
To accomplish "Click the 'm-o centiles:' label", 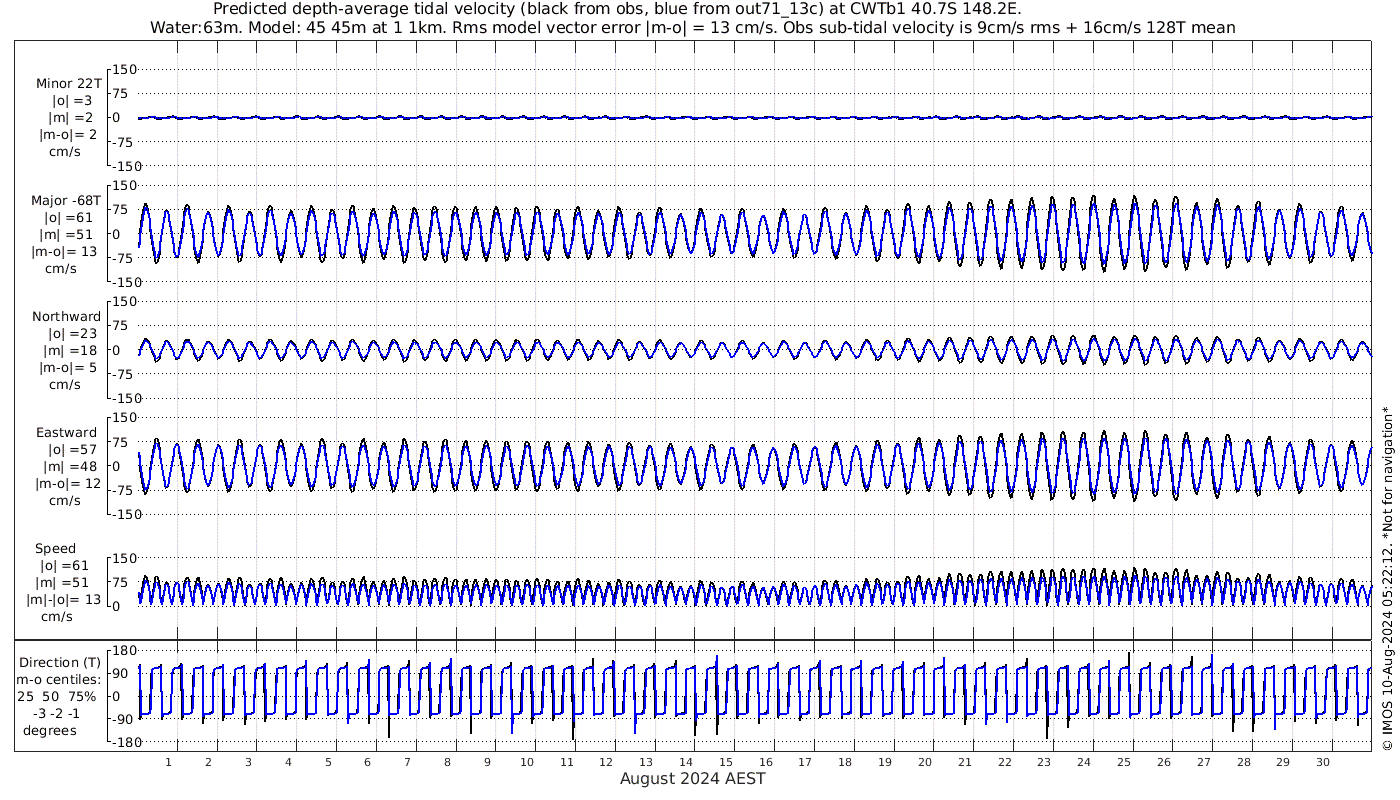I will click(58, 679).
